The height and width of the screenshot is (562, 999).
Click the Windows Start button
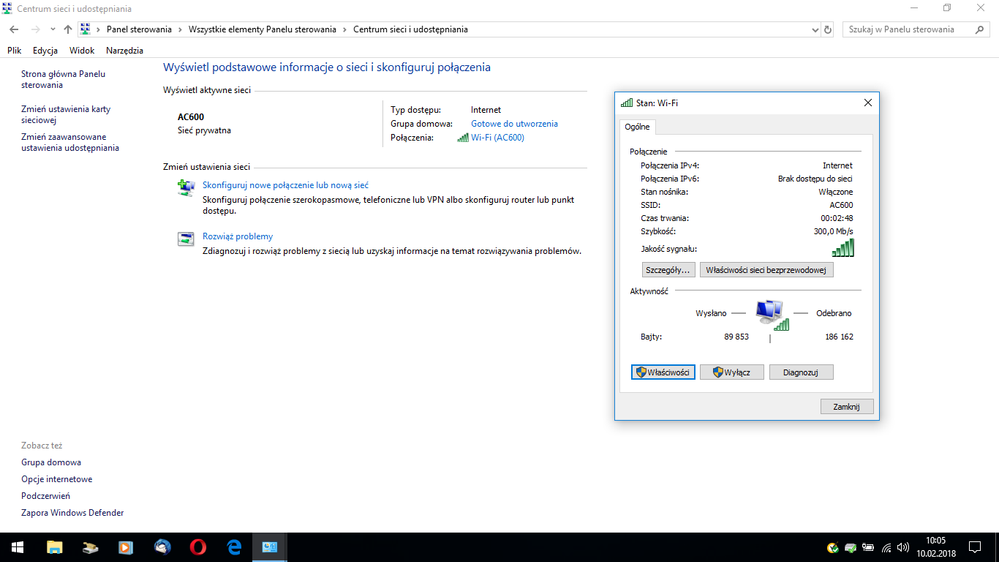click(17, 547)
